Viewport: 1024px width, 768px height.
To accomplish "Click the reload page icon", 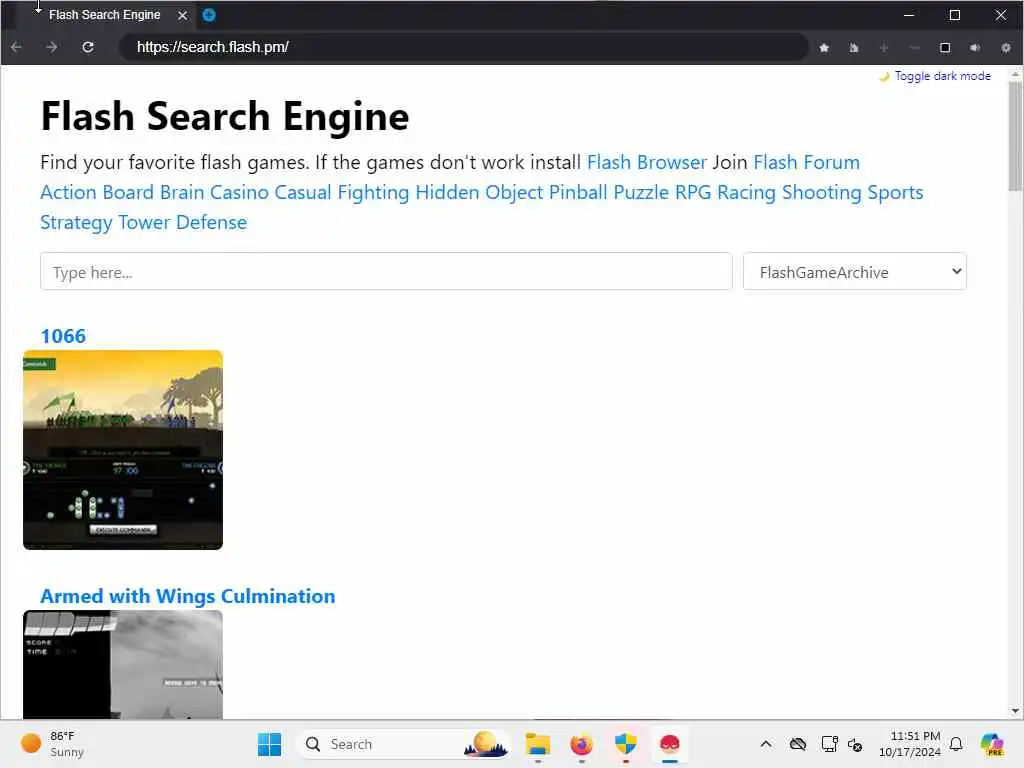I will point(88,47).
